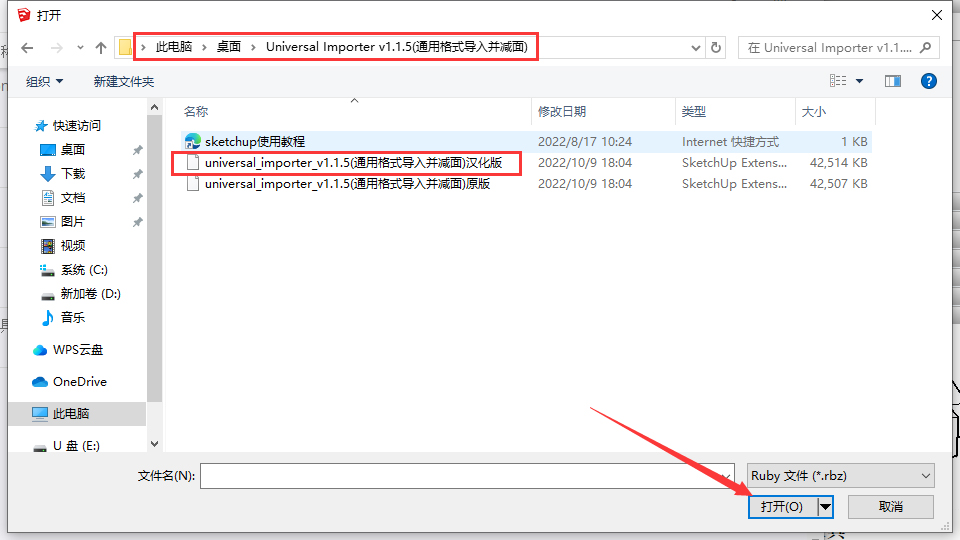Close the 打开 dialog
This screenshot has height=540, width=960.
pos(937,15)
